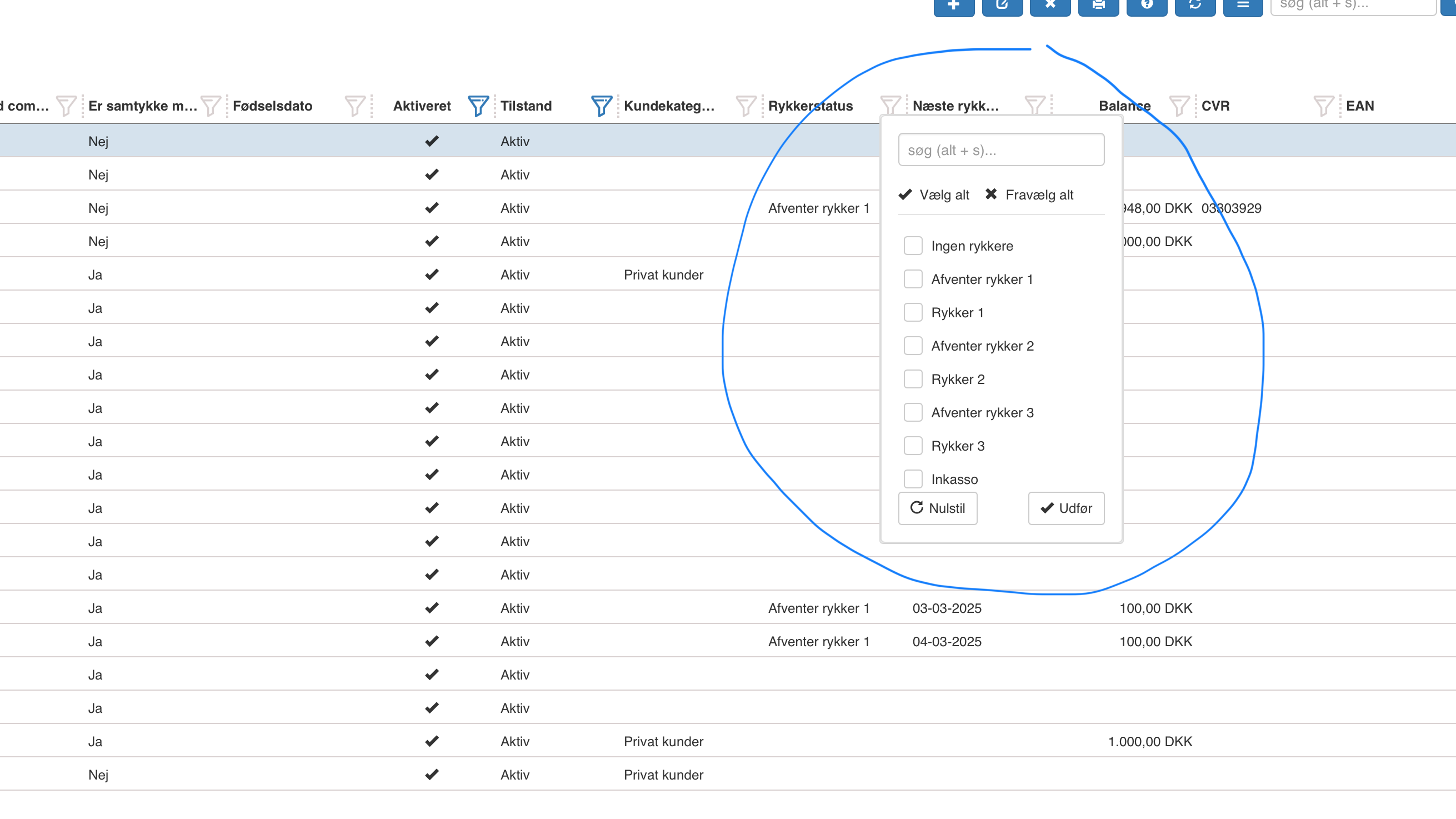Open help via question mark button
This screenshot has height=819, width=1456.
tap(1146, 6)
